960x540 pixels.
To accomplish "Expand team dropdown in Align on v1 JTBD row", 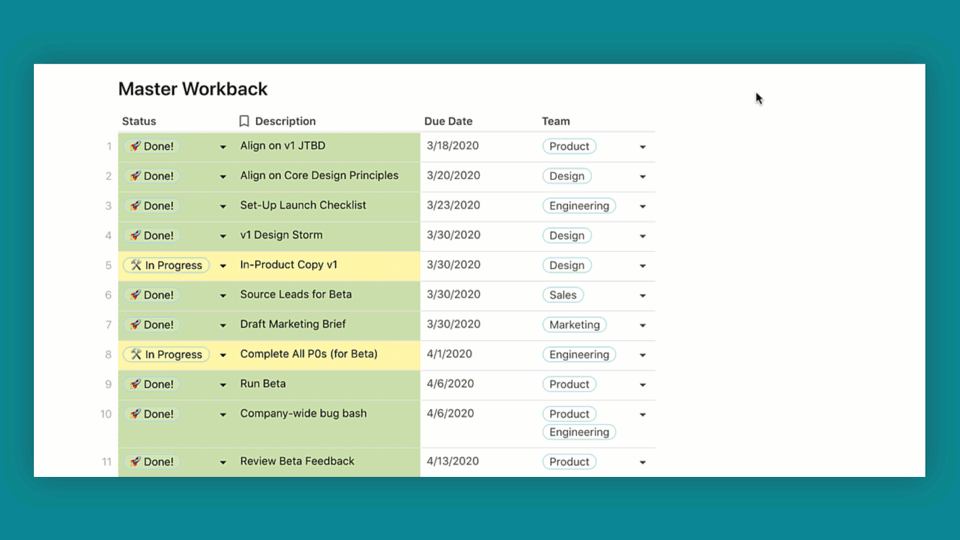I will click(x=642, y=147).
